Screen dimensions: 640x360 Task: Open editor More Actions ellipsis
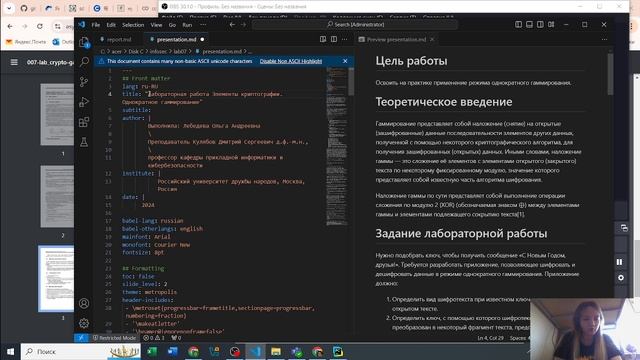tap(344, 39)
